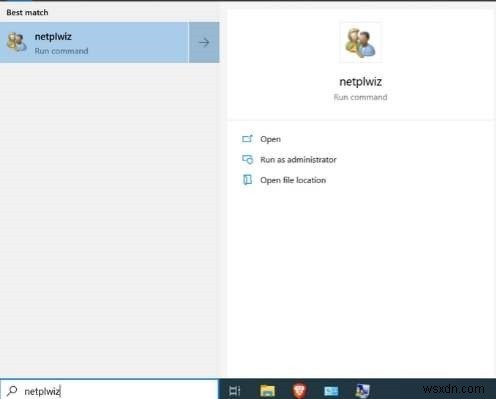The height and width of the screenshot is (399, 496).
Task: Click the netplwiz users icon in results list
Action: tap(16, 42)
